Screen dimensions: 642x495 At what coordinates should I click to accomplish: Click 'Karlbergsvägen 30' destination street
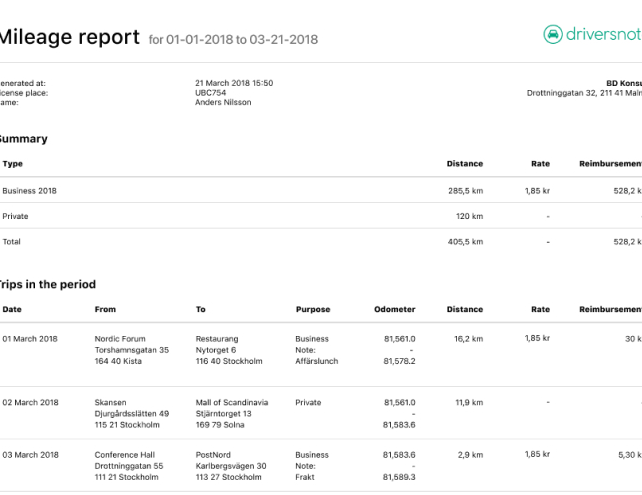pos(231,466)
